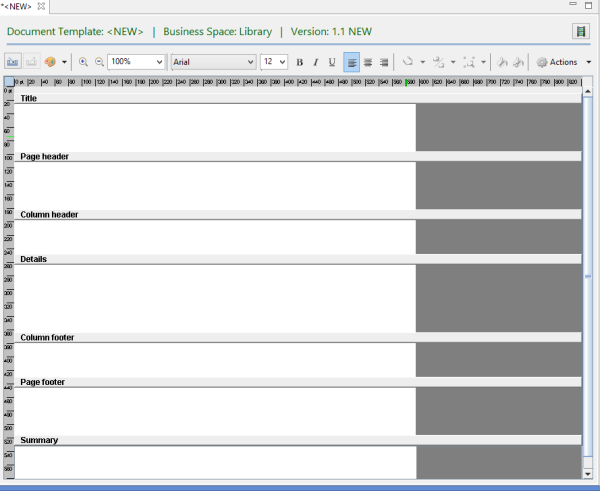Screen dimensions: 600x491
Task: Open the 100% zoom level dropdown
Action: (x=159, y=62)
